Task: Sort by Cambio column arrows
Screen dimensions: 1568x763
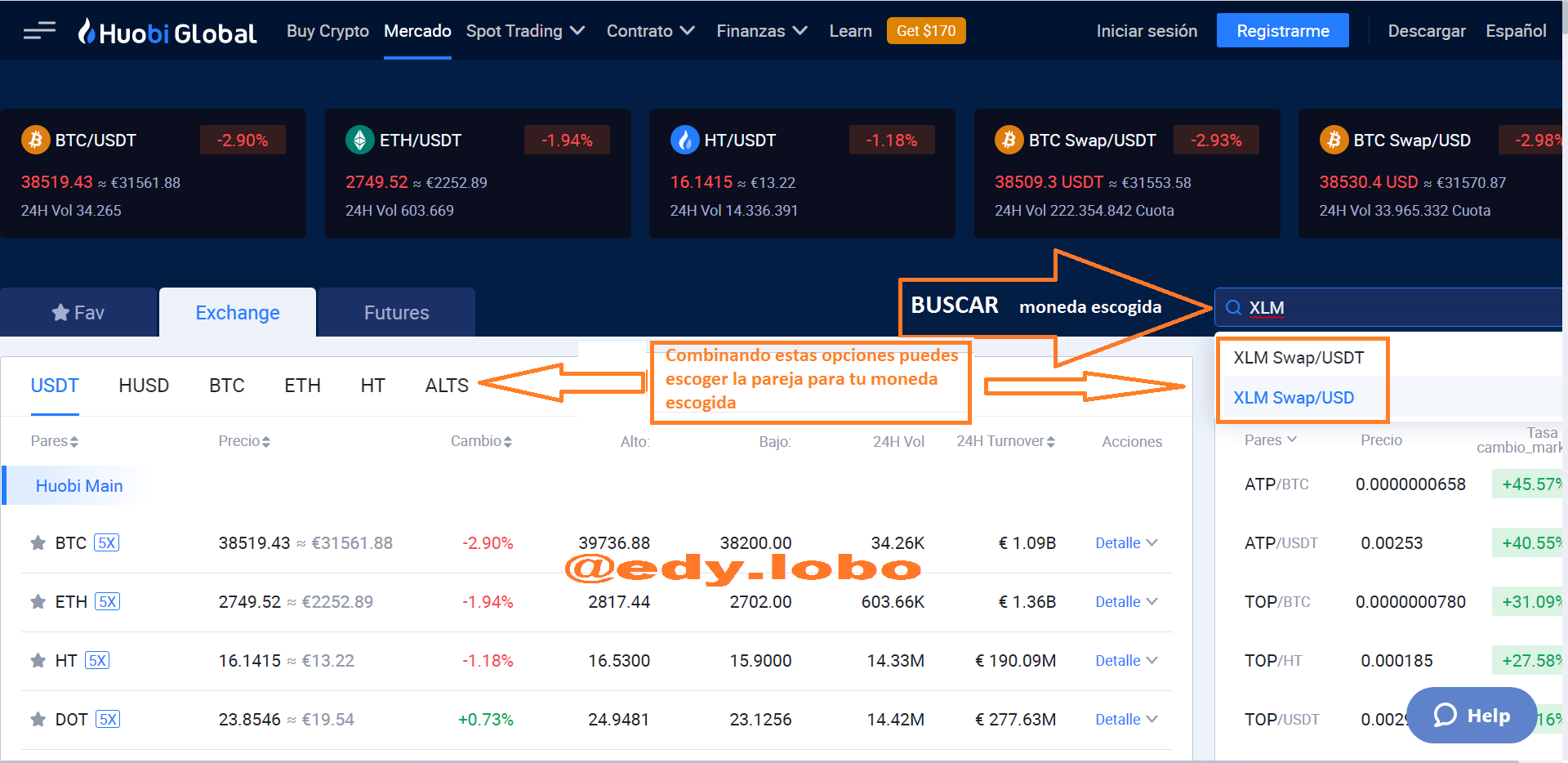Action: [x=507, y=442]
